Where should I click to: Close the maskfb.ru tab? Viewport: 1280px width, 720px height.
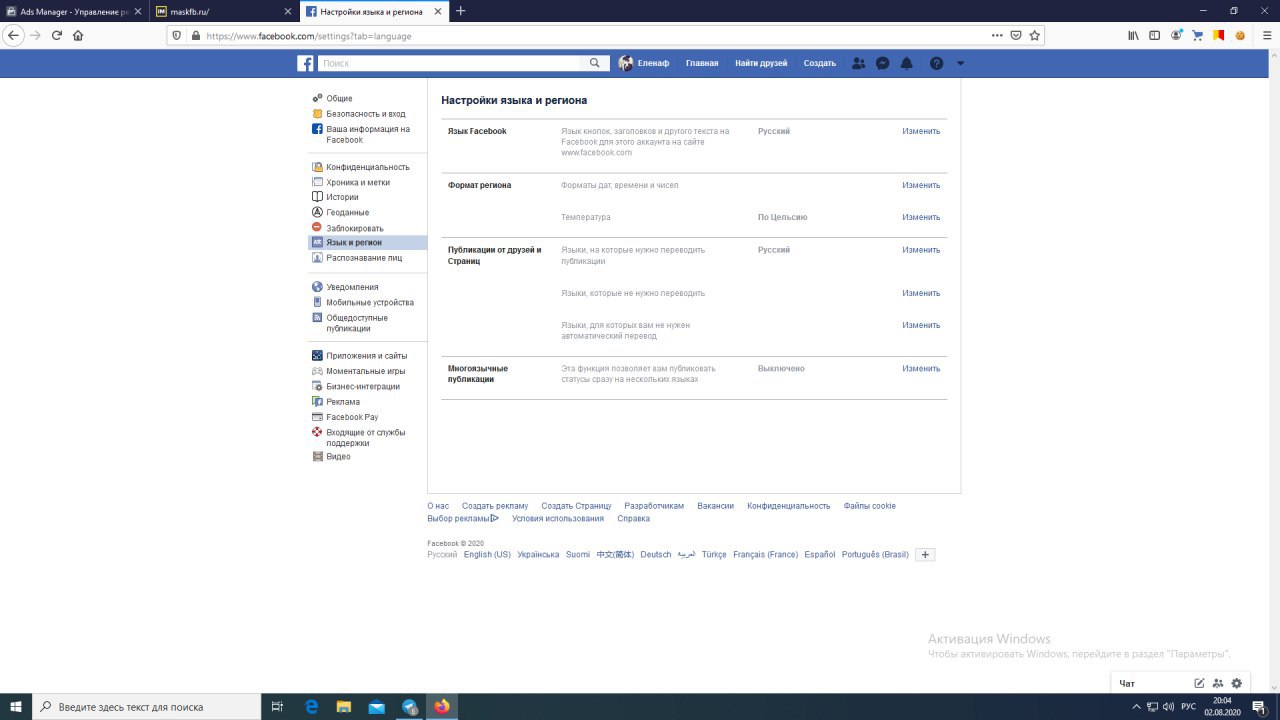click(x=288, y=11)
